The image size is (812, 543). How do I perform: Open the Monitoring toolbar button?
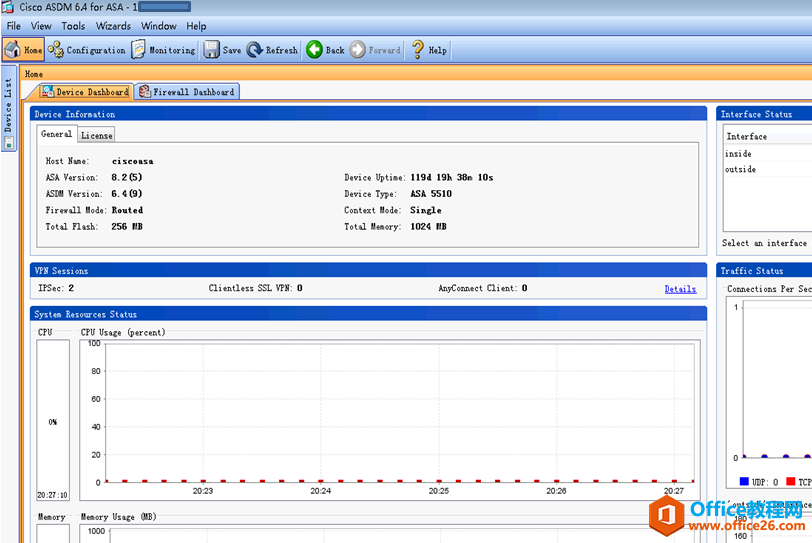[164, 50]
